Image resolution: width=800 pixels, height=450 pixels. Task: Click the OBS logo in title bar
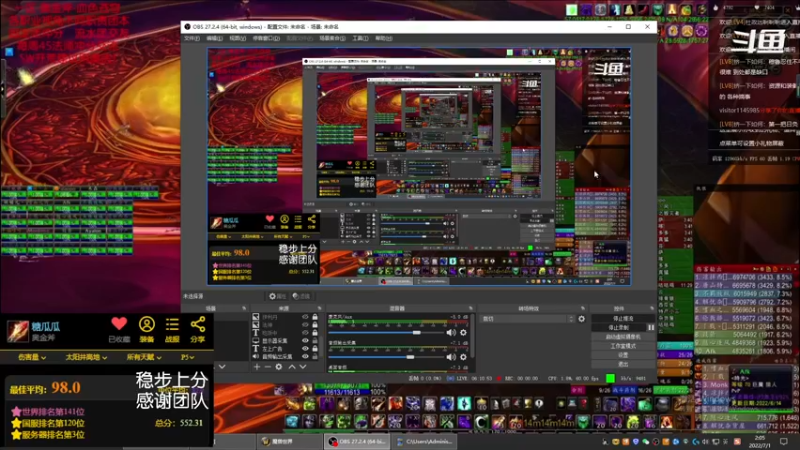click(x=188, y=27)
